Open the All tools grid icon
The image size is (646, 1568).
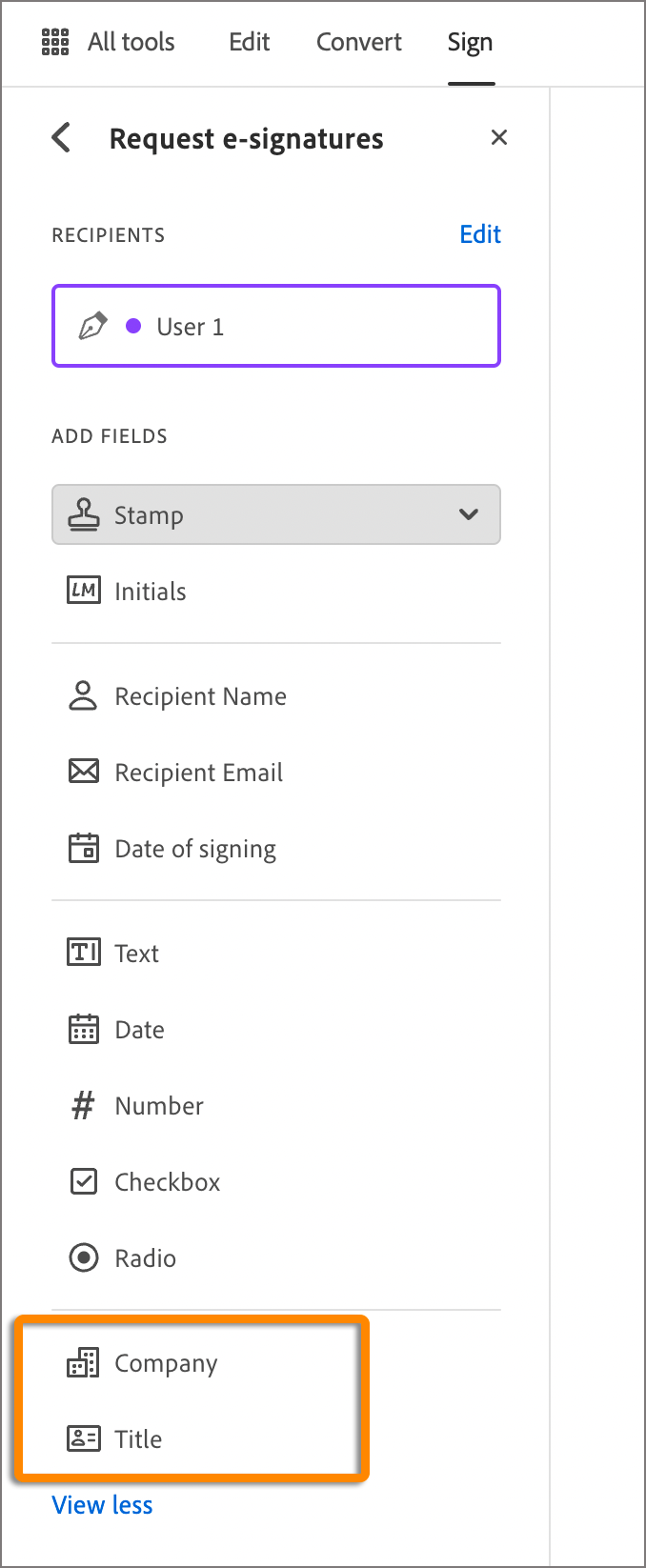(55, 42)
